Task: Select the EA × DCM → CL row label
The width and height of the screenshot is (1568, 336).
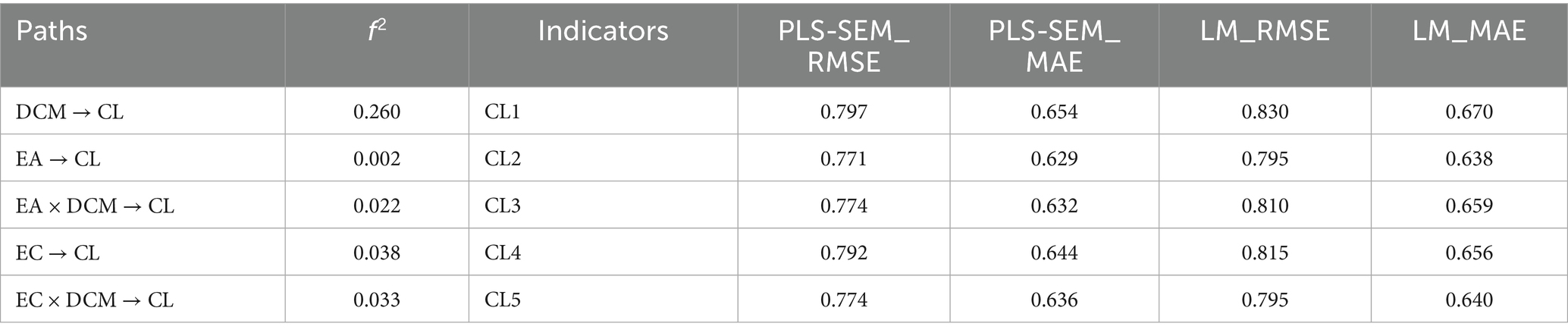Action: 95,206
